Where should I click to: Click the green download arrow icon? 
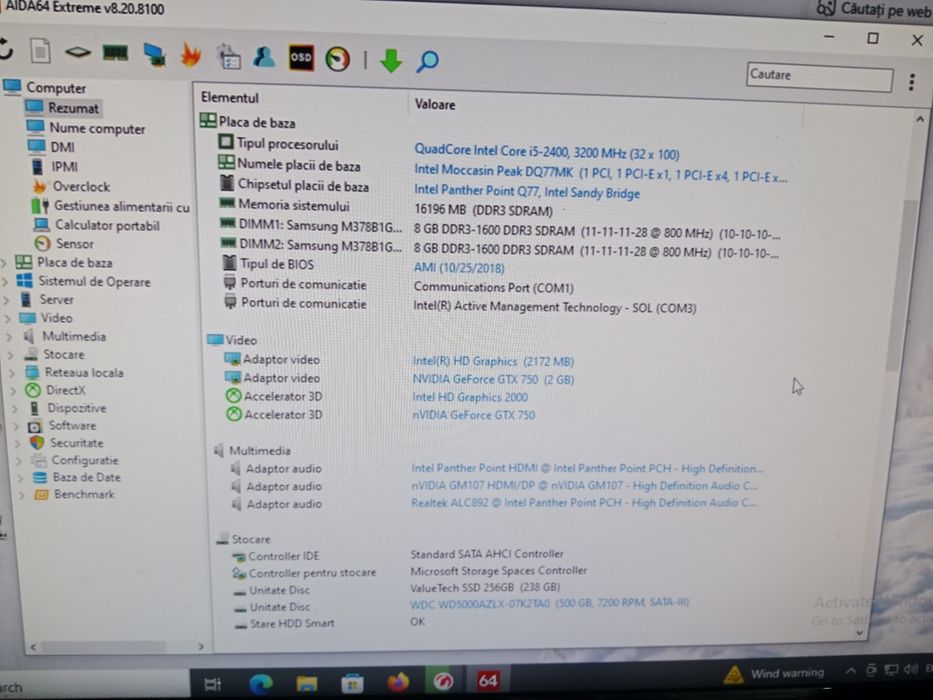coord(391,61)
